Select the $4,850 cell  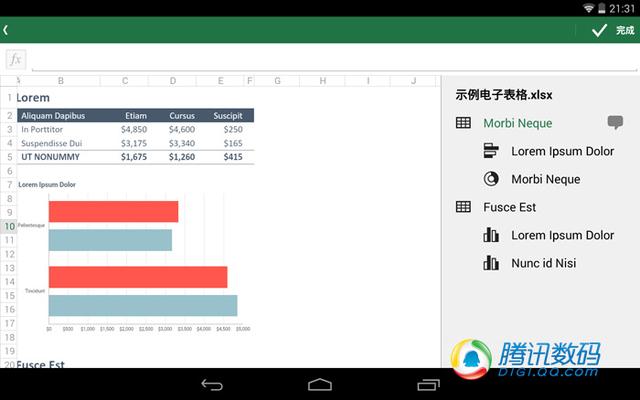pyautogui.click(x=134, y=129)
